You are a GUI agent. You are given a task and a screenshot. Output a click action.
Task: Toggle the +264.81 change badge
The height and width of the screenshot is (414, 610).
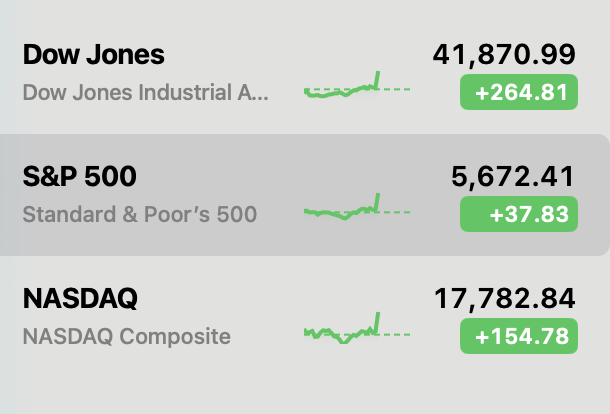(518, 94)
